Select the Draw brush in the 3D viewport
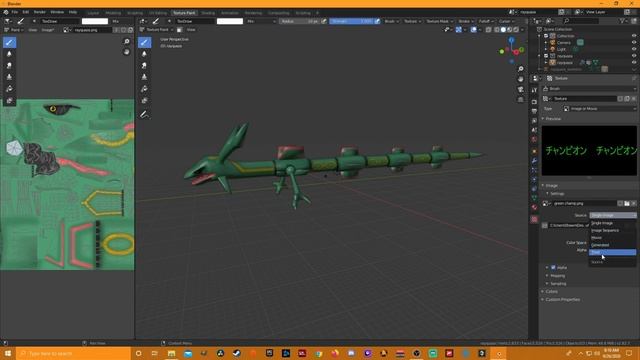The height and width of the screenshot is (360, 640). pyautogui.click(x=144, y=42)
